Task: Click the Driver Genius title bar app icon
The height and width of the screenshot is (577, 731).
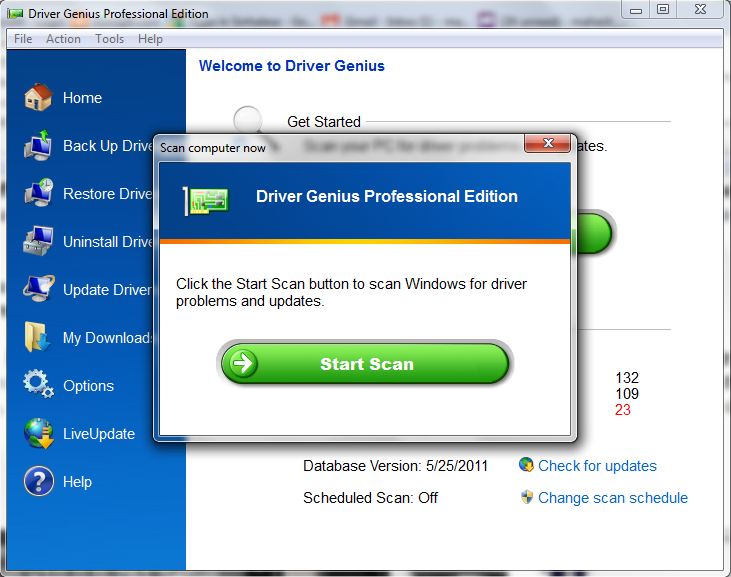Action: (15, 14)
